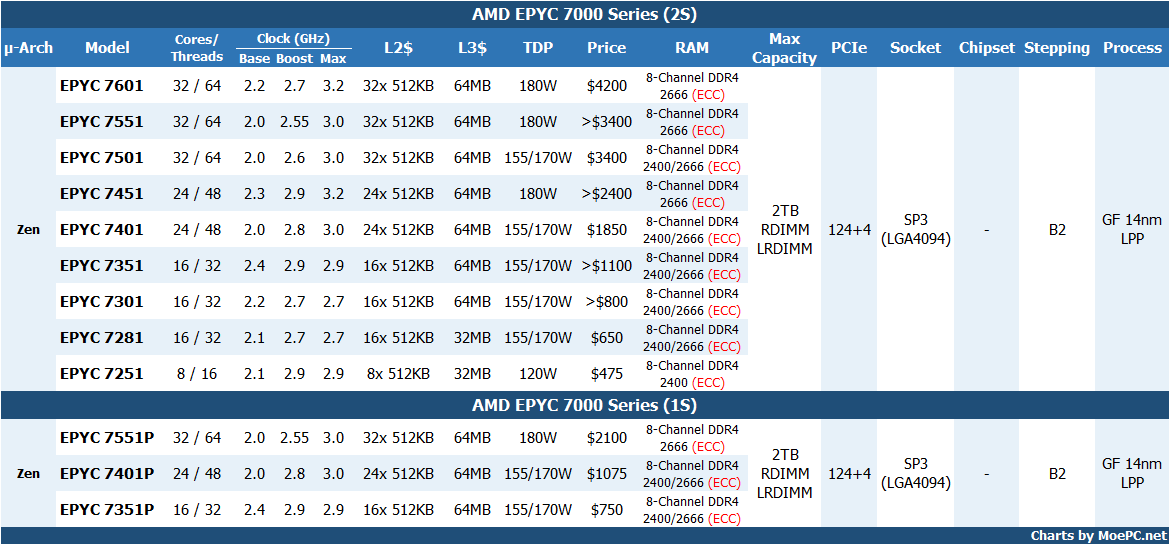Click the 8 / 16 cores of EPYC 7251
Screen dimensions: 1170x545
pos(197,373)
